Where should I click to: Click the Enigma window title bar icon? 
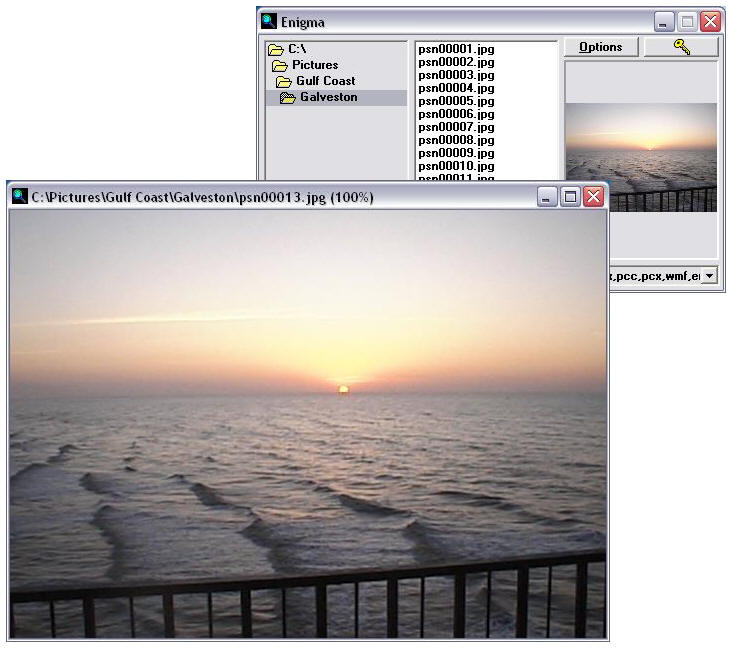click(x=269, y=21)
